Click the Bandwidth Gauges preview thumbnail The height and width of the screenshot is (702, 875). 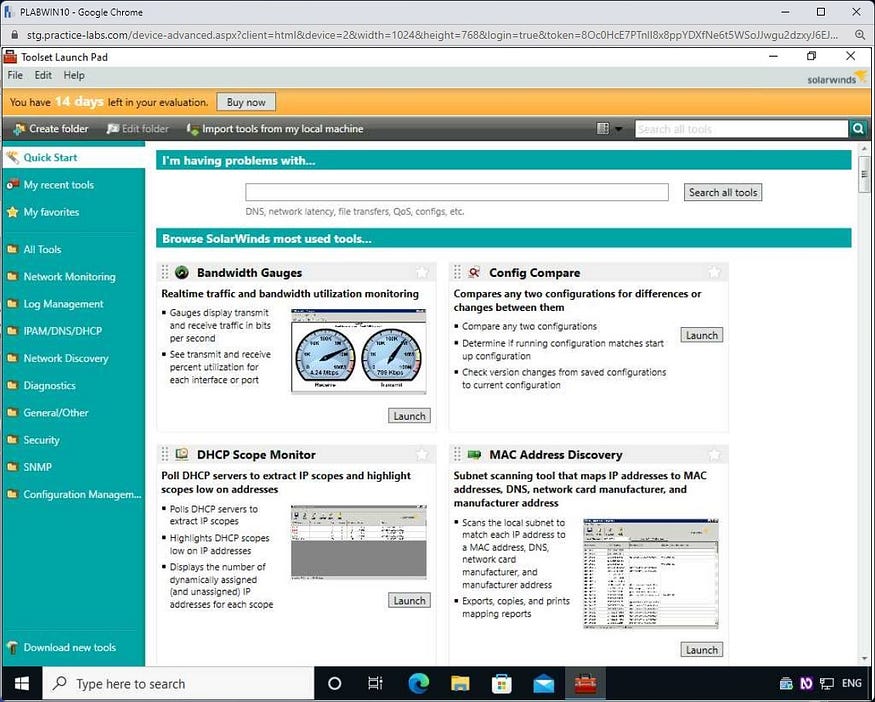point(358,351)
